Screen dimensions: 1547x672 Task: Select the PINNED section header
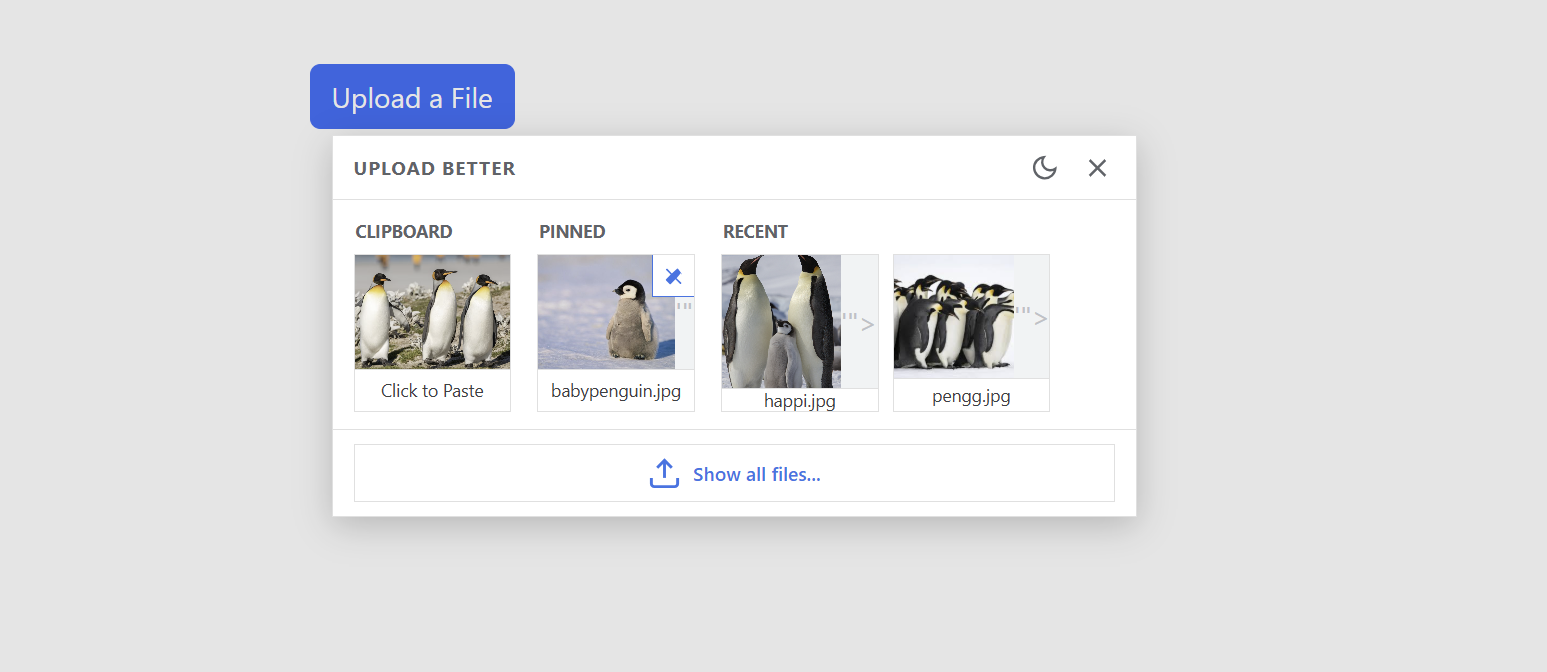click(x=572, y=231)
